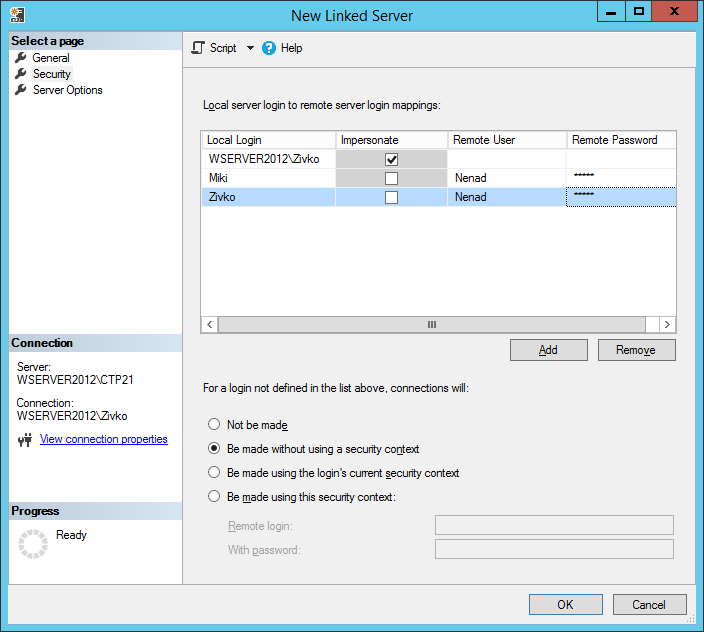
Task: Click the Help question mark icon
Action: pyautogui.click(x=268, y=48)
